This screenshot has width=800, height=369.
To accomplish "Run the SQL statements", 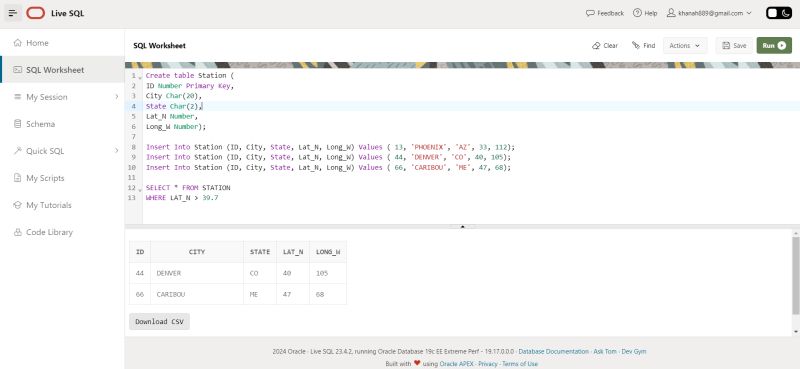I will pos(774,45).
